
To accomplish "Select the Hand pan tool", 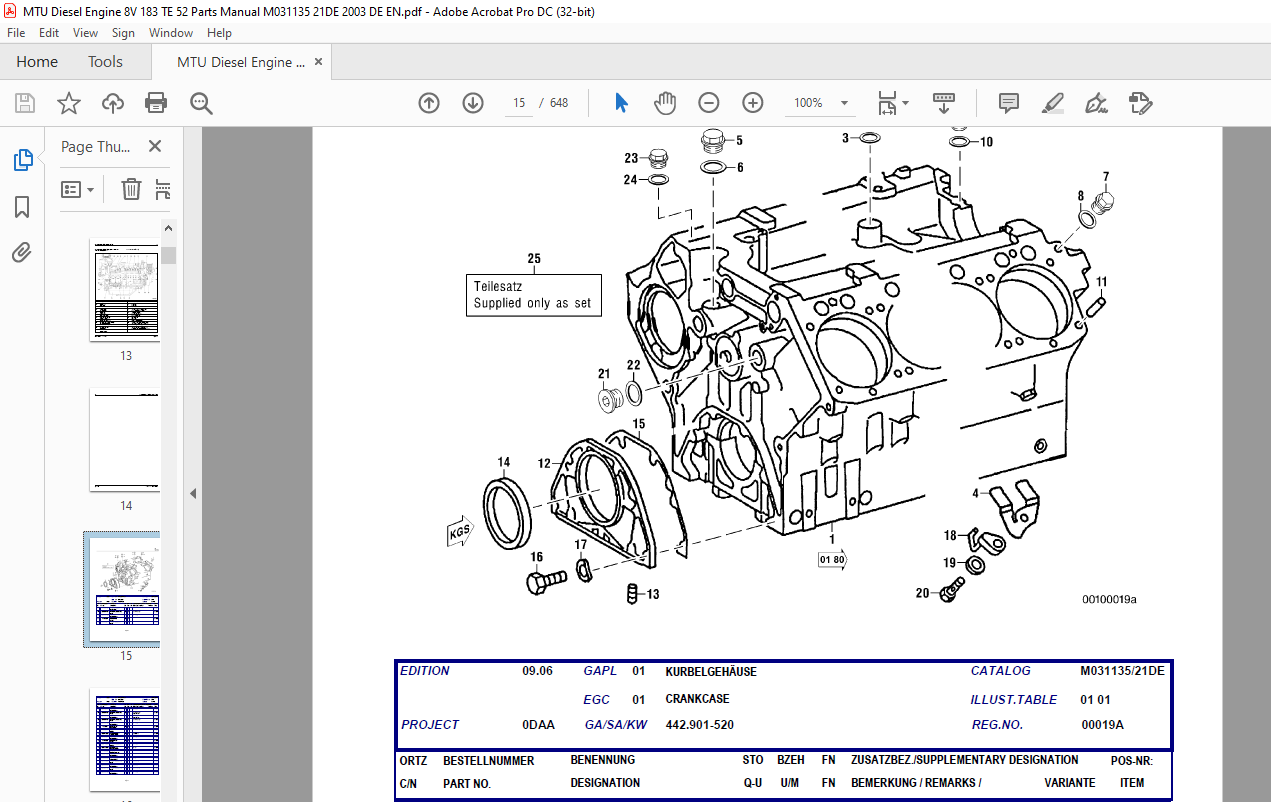I will click(x=665, y=103).
